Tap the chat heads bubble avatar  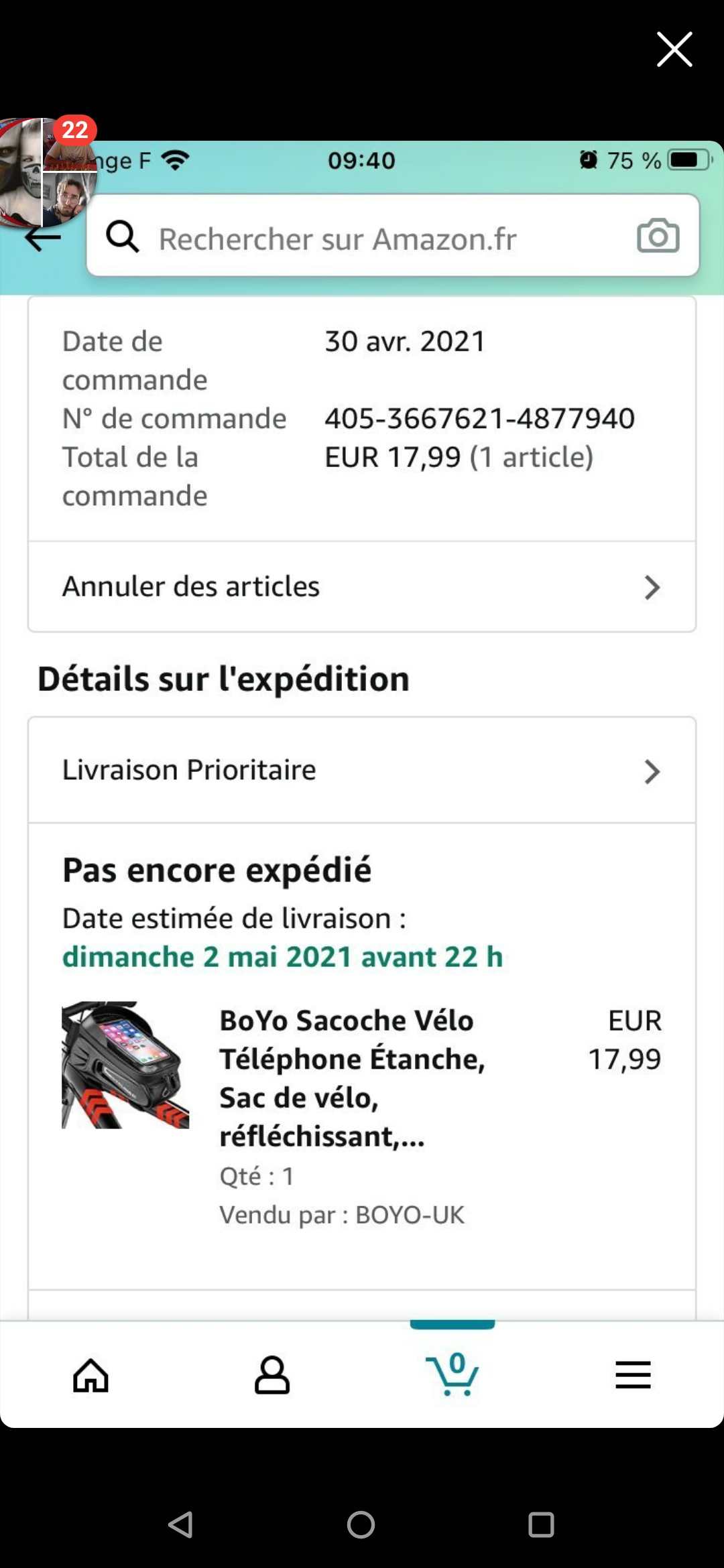(47, 173)
